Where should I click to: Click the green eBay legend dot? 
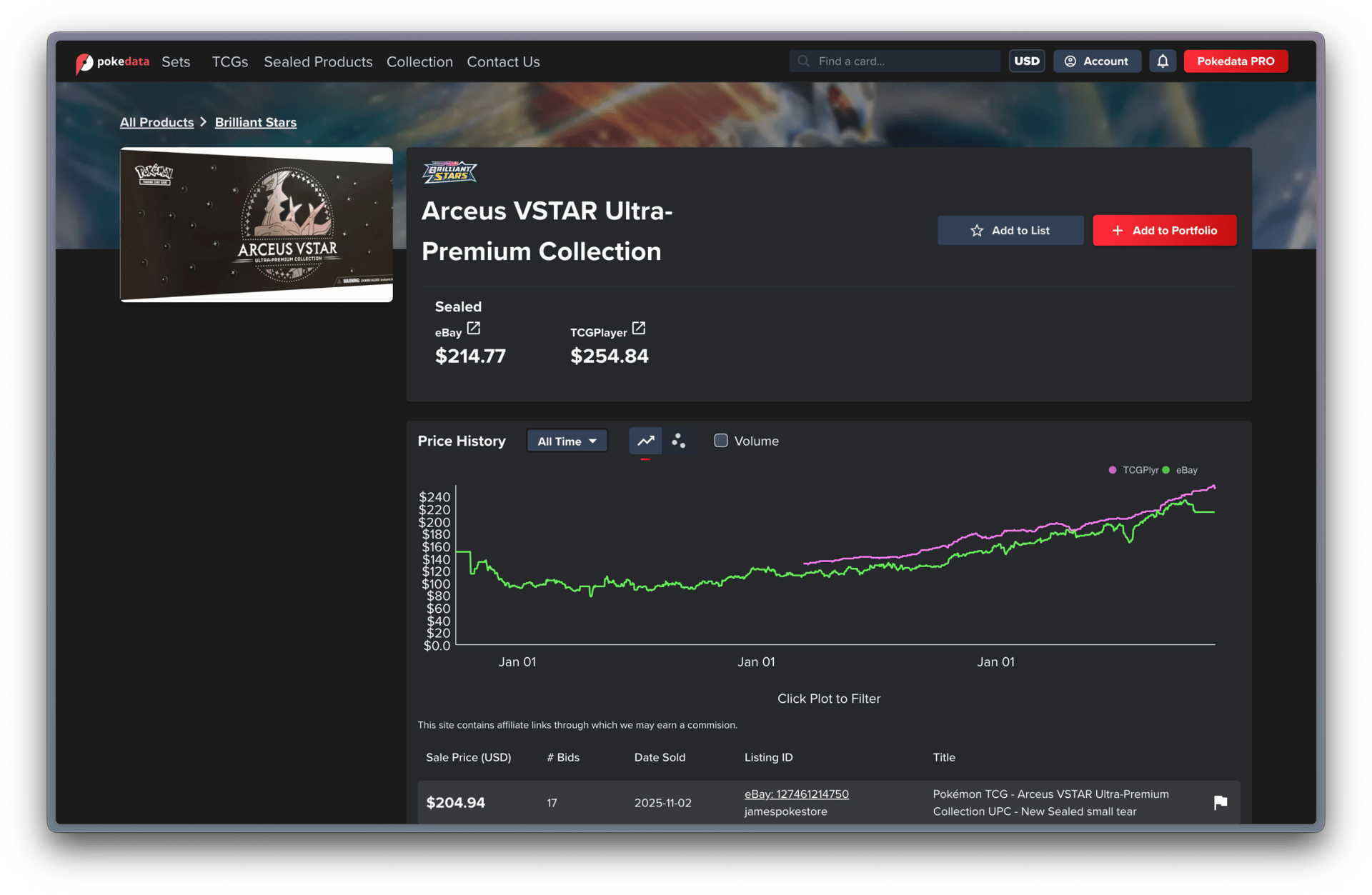[1166, 470]
